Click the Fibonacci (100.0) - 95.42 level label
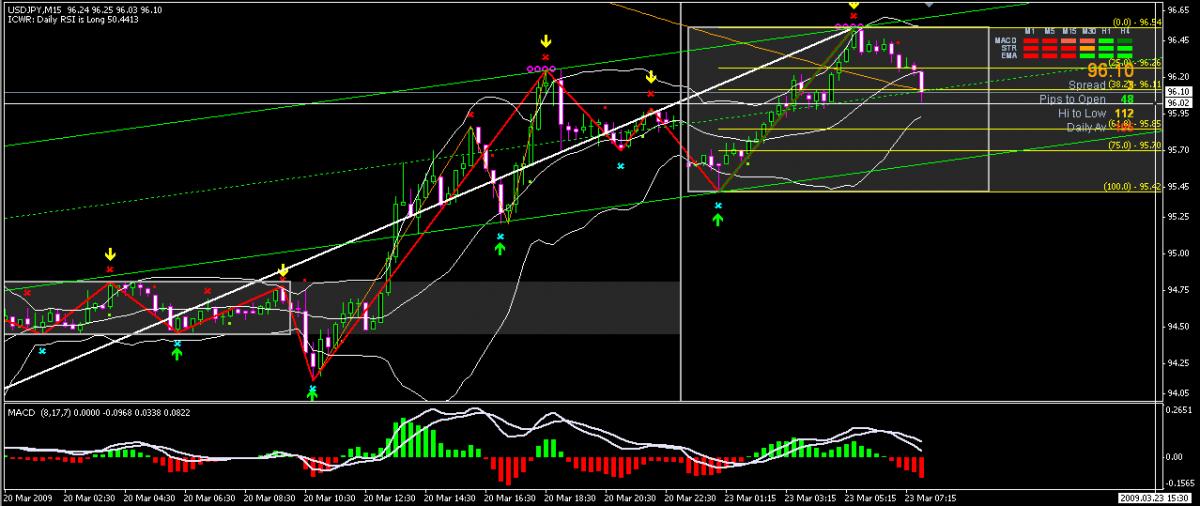The image size is (1200, 506). coord(1133,186)
